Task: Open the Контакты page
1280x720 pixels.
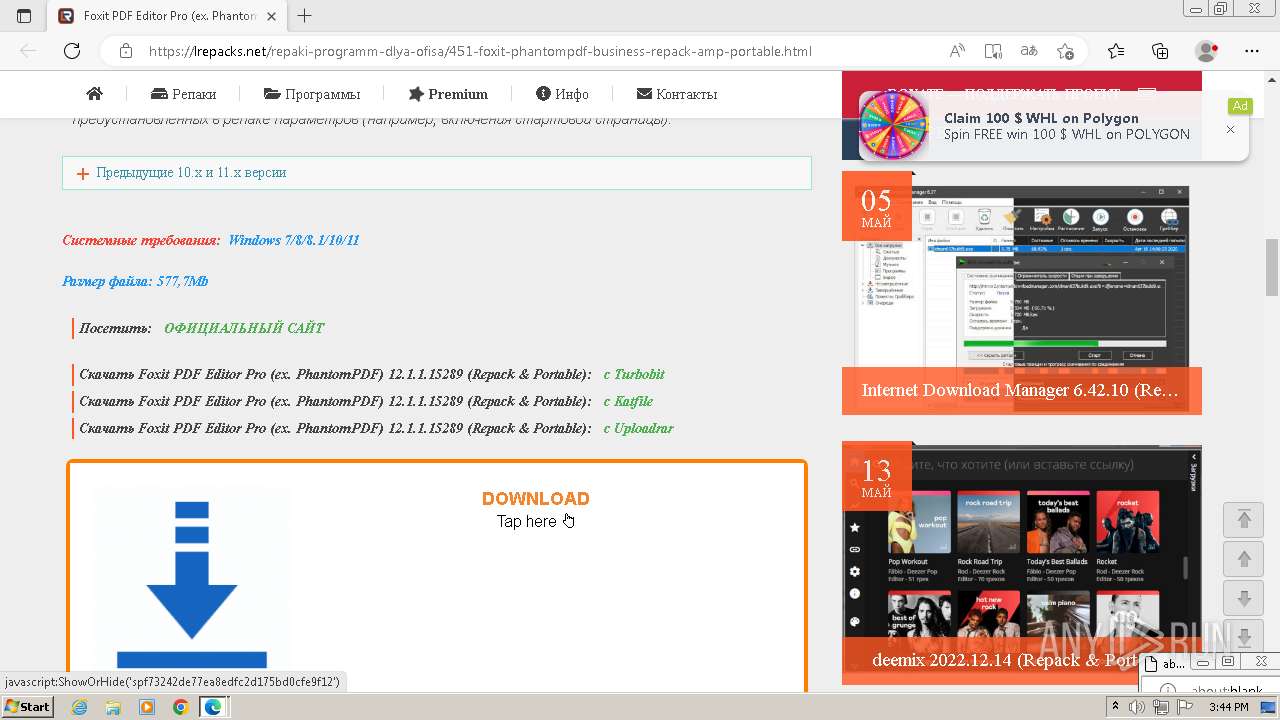Action: (x=677, y=94)
